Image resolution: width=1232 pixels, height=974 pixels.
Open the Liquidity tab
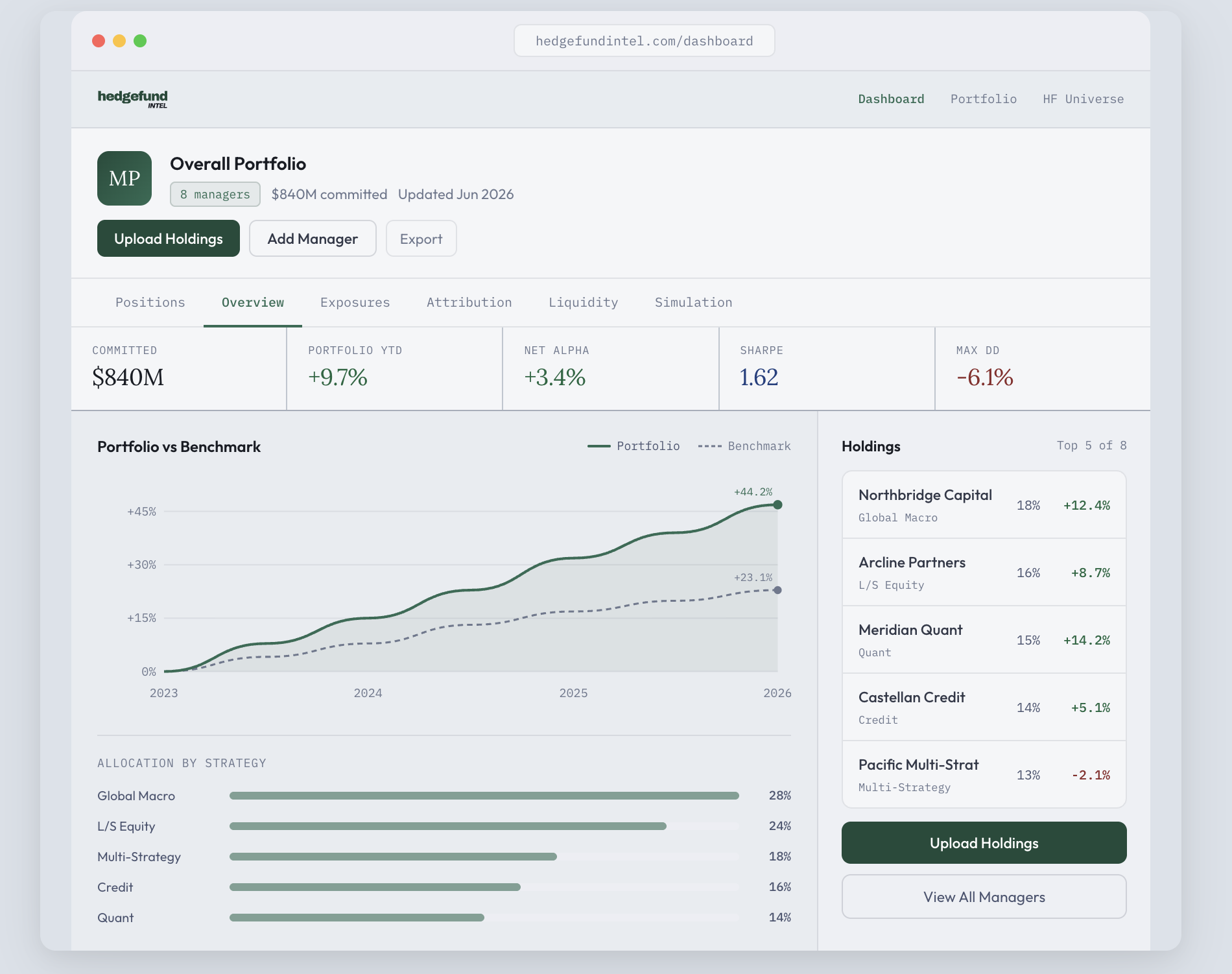pyautogui.click(x=583, y=303)
